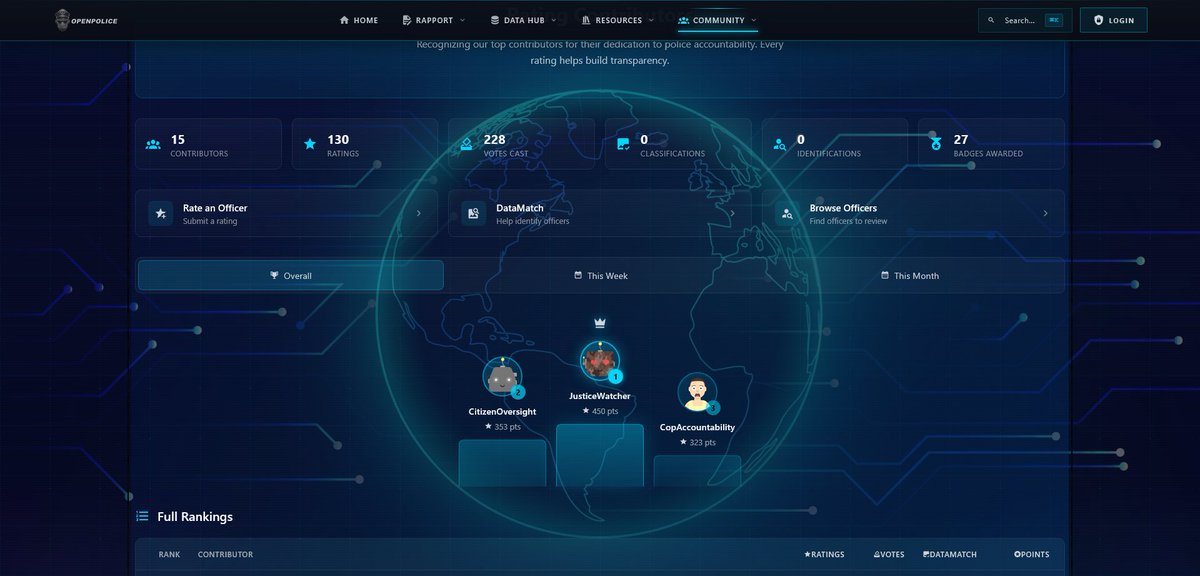Click the Points column header

click(x=1031, y=554)
